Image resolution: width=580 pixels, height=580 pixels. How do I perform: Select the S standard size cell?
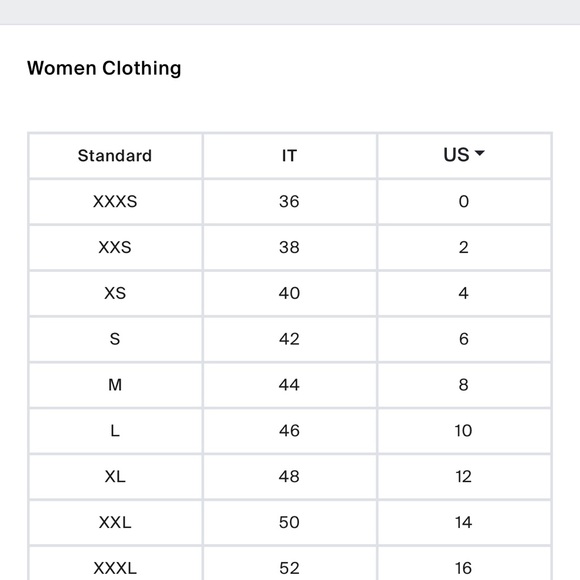coord(115,339)
